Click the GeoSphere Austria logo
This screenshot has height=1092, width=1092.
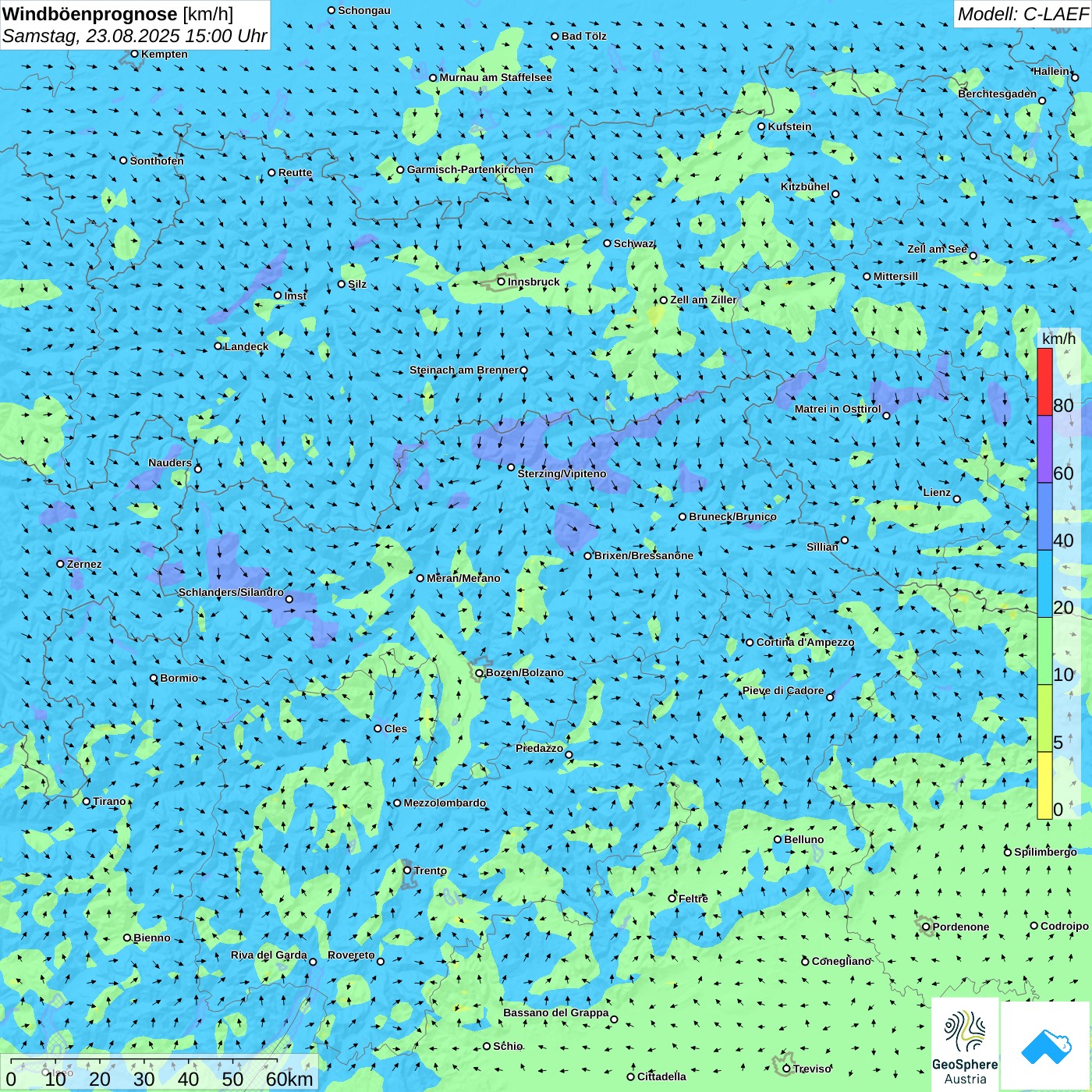965,1046
